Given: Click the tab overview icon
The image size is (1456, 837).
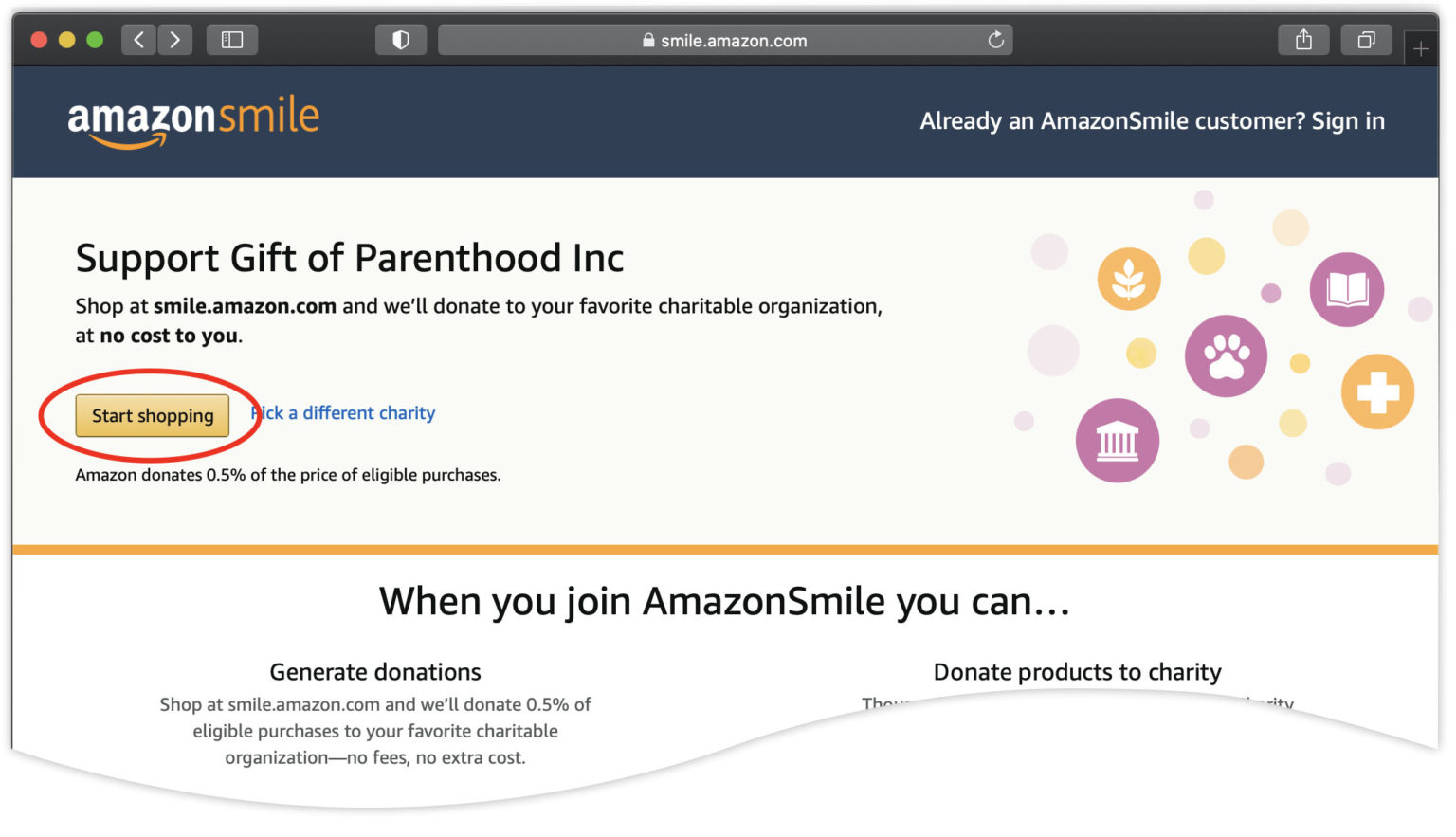Looking at the screenshot, I should pos(1366,40).
